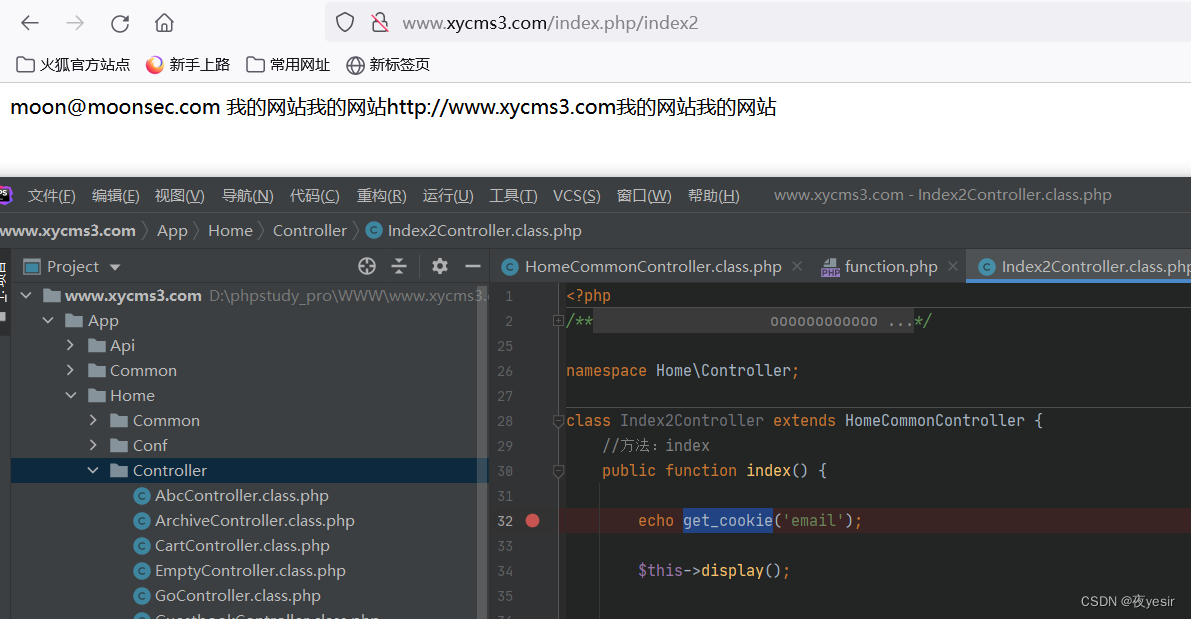Reload the current browser page

pos(120,23)
